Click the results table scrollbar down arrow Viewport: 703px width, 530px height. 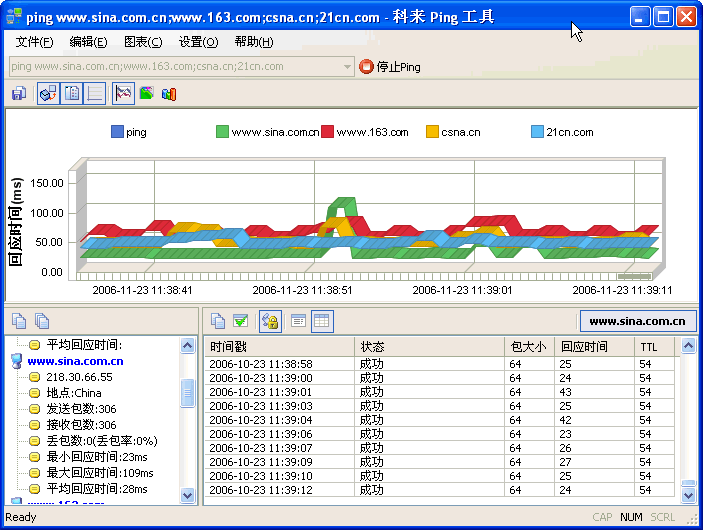pos(688,494)
